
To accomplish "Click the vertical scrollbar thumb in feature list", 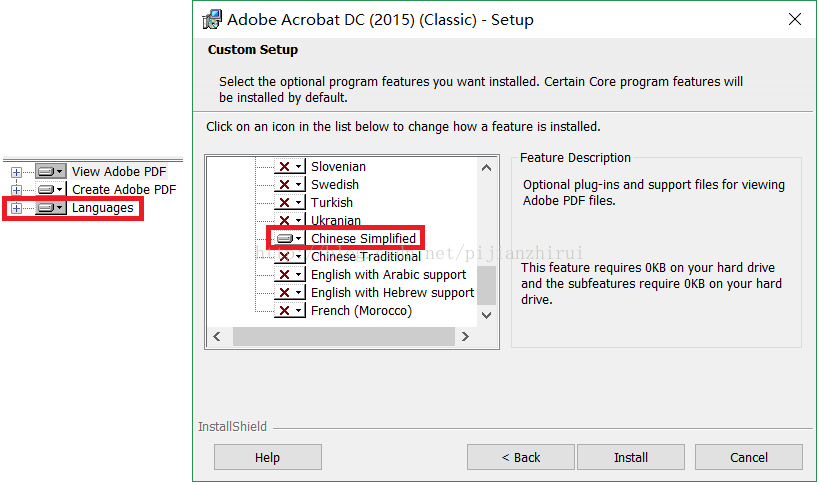I will pos(486,285).
